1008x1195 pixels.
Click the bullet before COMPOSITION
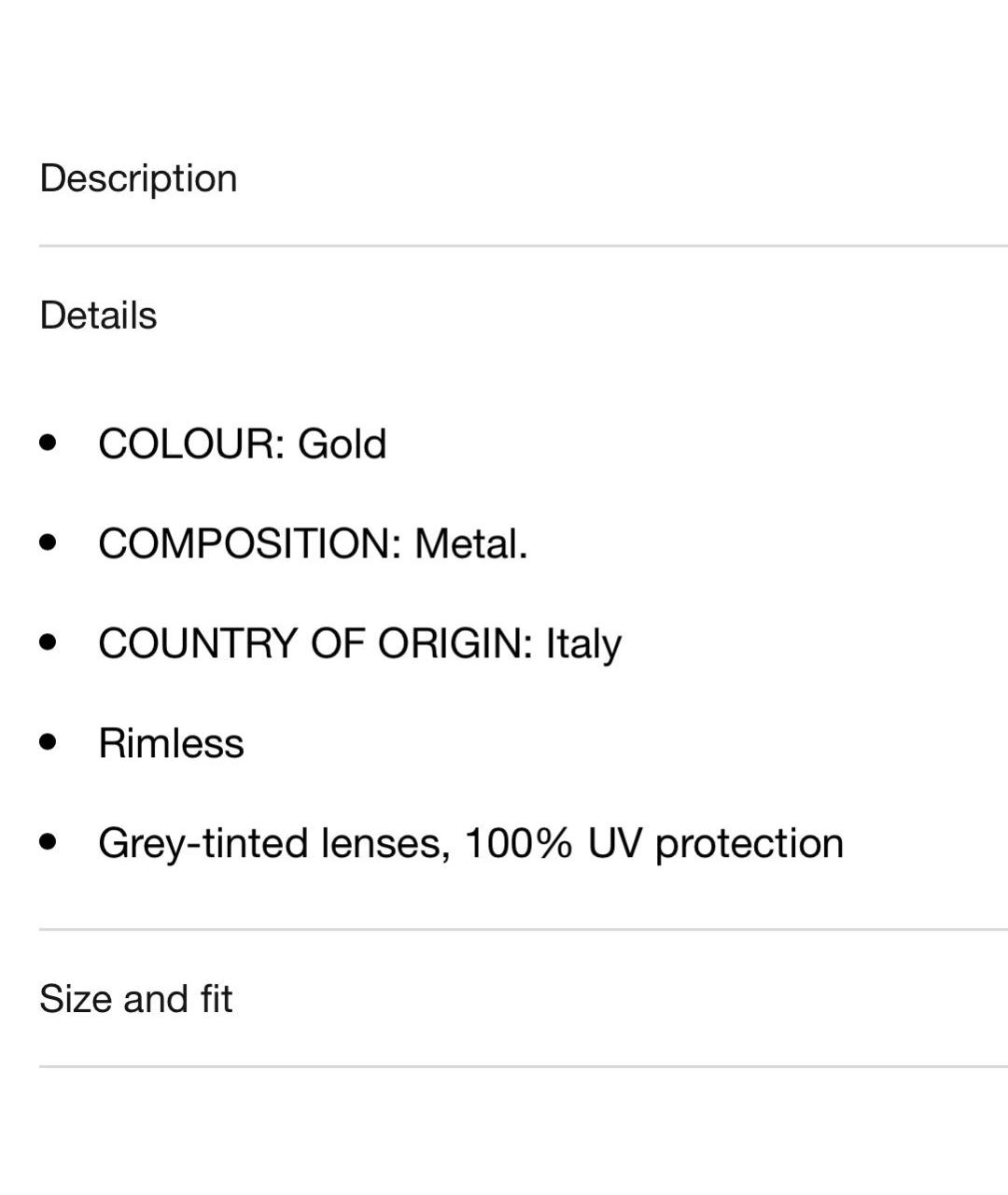coord(49,541)
